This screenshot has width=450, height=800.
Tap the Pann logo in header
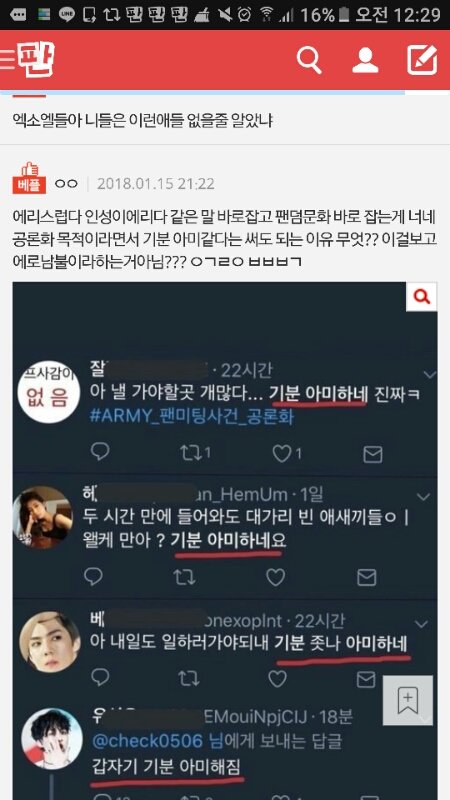[x=36, y=59]
